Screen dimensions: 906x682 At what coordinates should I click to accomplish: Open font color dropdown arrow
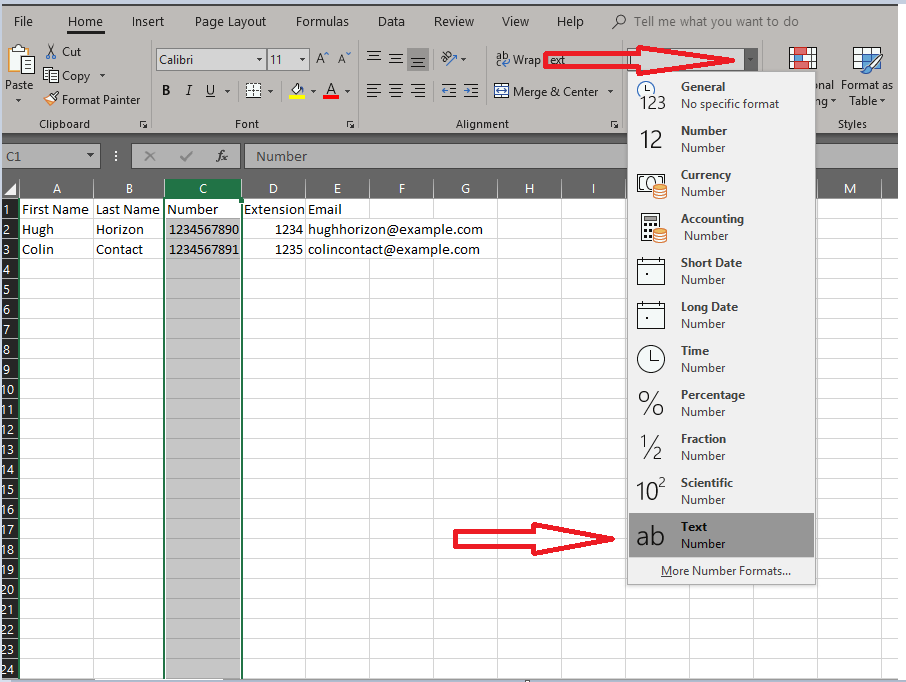tap(347, 91)
